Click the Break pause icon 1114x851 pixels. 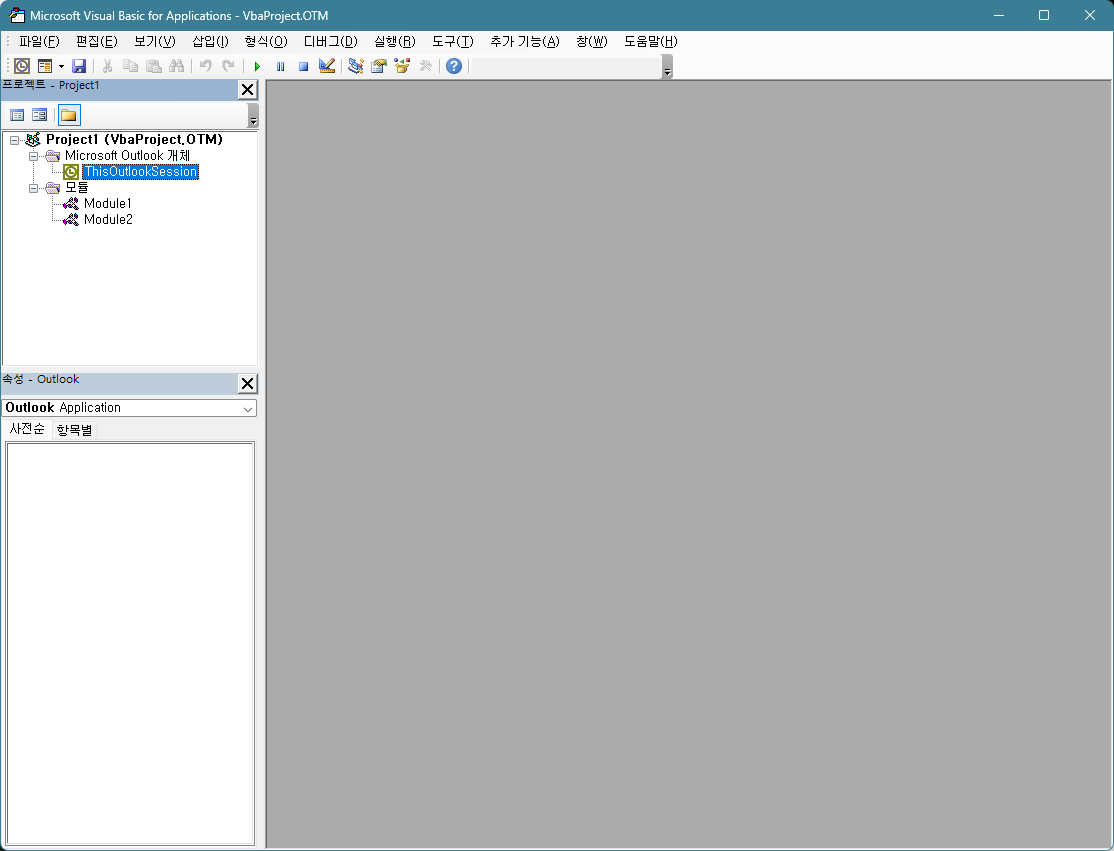coord(281,66)
